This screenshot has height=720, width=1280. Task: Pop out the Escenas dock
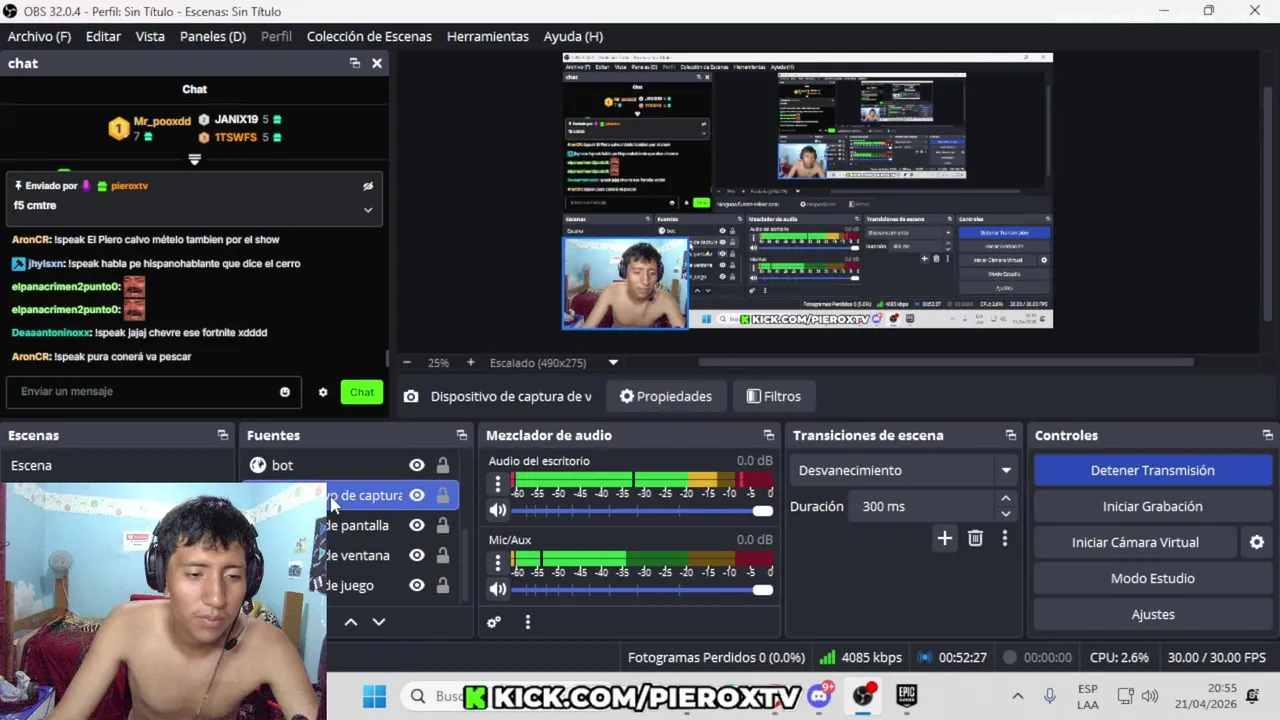223,435
